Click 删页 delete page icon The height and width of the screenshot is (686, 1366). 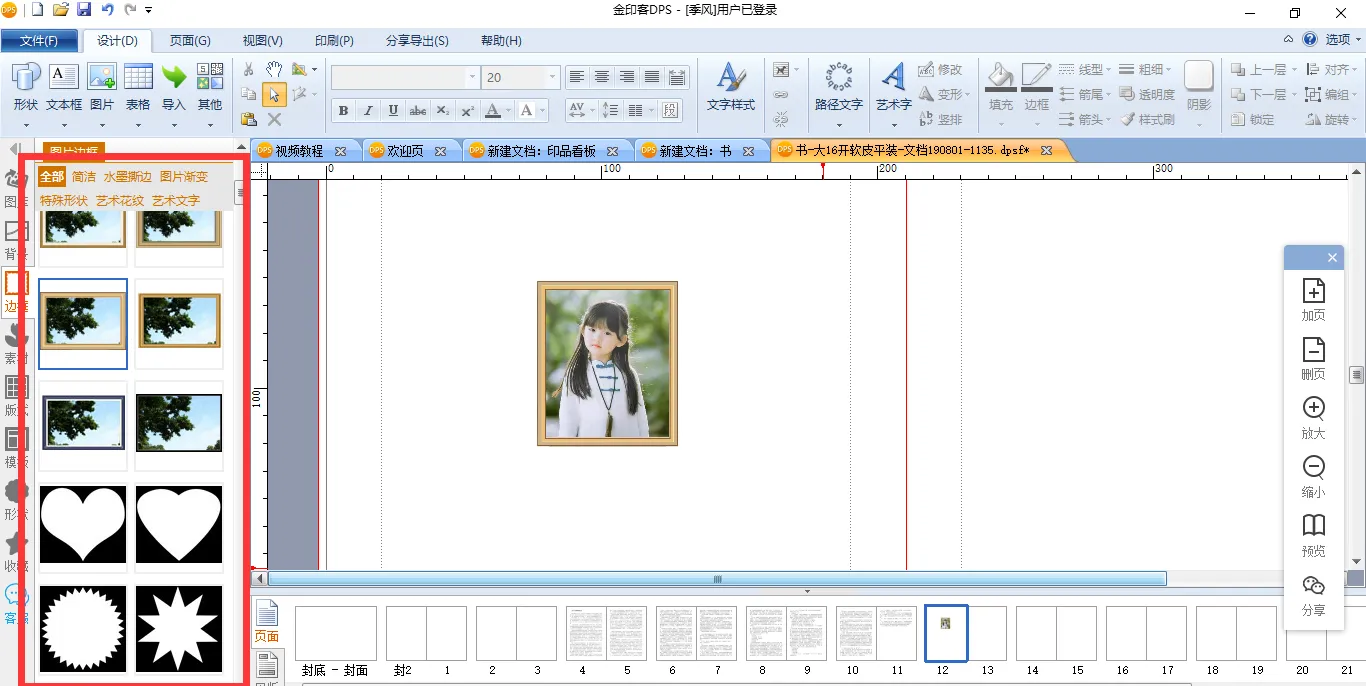click(x=1313, y=350)
